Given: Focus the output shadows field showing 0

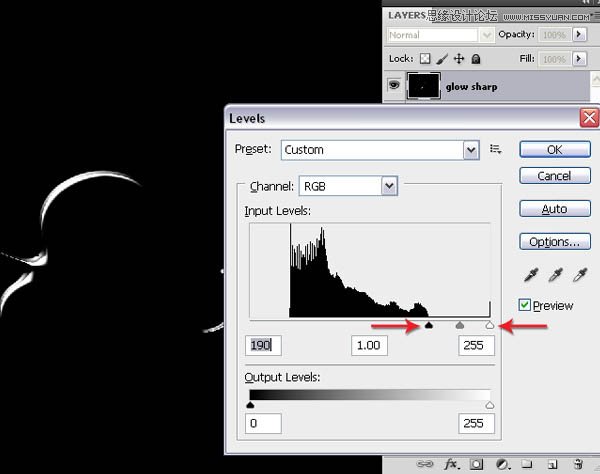Looking at the screenshot, I should pos(263,423).
